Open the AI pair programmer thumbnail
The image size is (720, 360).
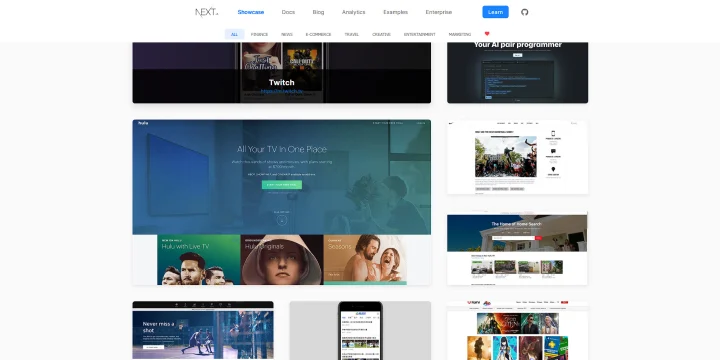click(x=518, y=73)
